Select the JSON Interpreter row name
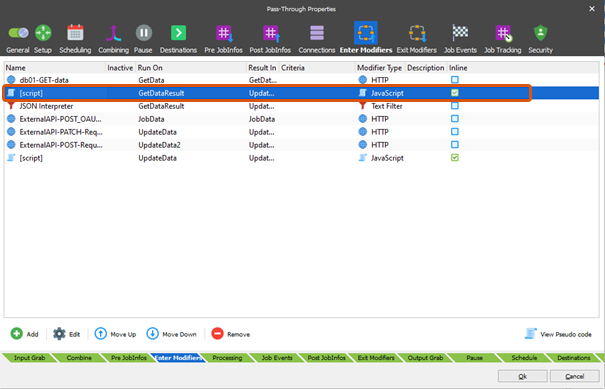 click(46, 106)
